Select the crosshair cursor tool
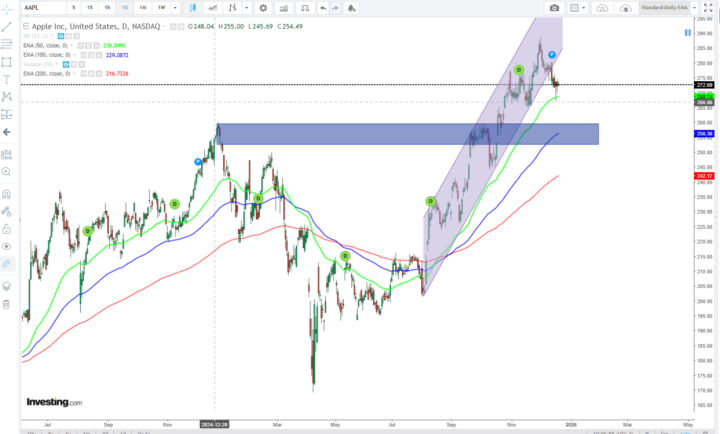 [x=6, y=9]
